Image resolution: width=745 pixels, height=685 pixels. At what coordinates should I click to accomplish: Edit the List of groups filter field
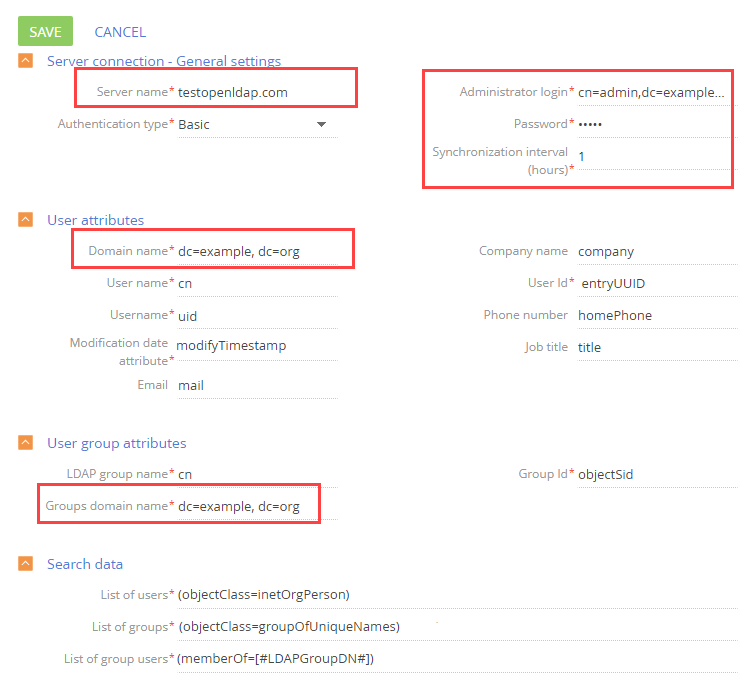pyautogui.click(x=458, y=627)
